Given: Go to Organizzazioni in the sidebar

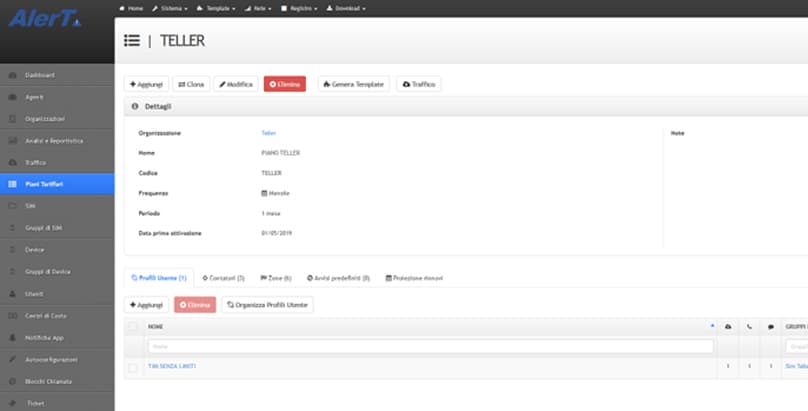Looking at the screenshot, I should click(57, 119).
